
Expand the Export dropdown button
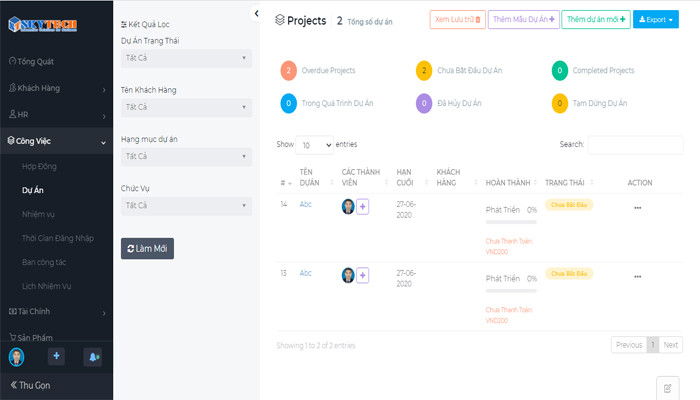(x=656, y=19)
